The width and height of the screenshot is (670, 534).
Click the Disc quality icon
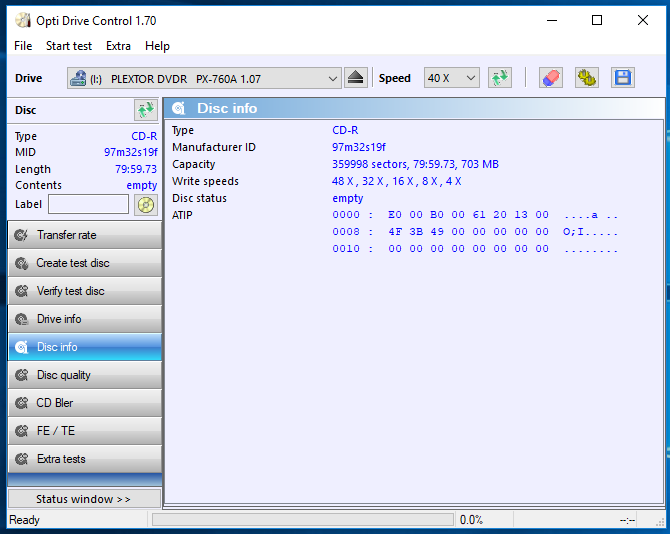[x=21, y=375]
